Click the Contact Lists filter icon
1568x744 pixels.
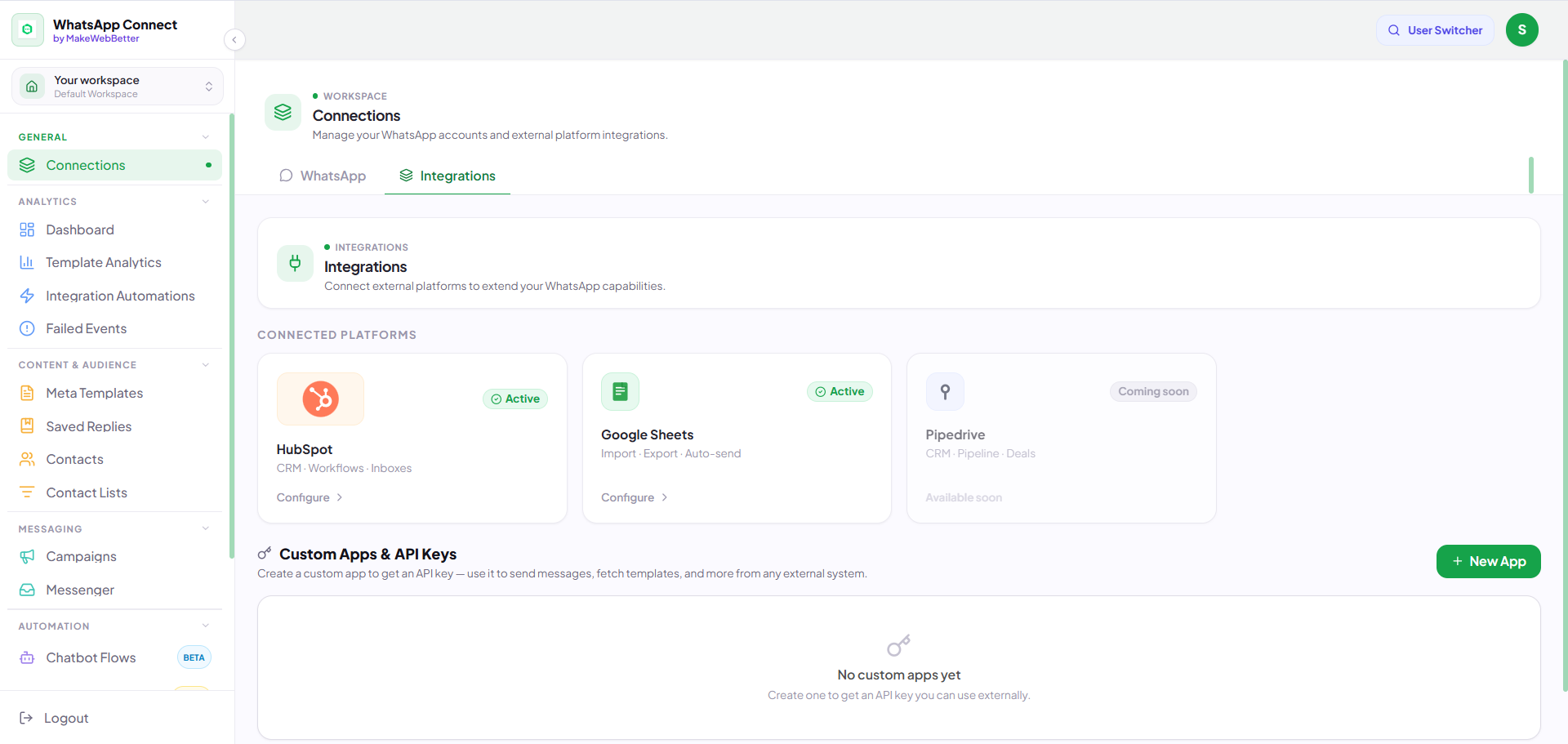point(27,492)
